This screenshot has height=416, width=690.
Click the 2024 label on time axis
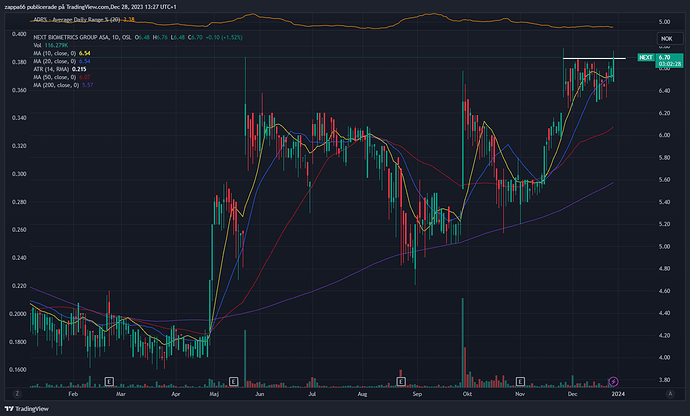click(x=617, y=394)
